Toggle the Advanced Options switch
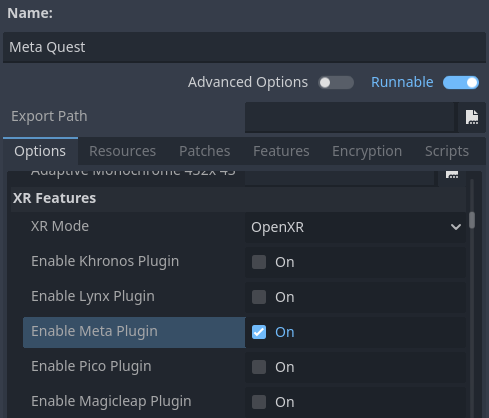Image resolution: width=489 pixels, height=418 pixels. click(x=336, y=83)
